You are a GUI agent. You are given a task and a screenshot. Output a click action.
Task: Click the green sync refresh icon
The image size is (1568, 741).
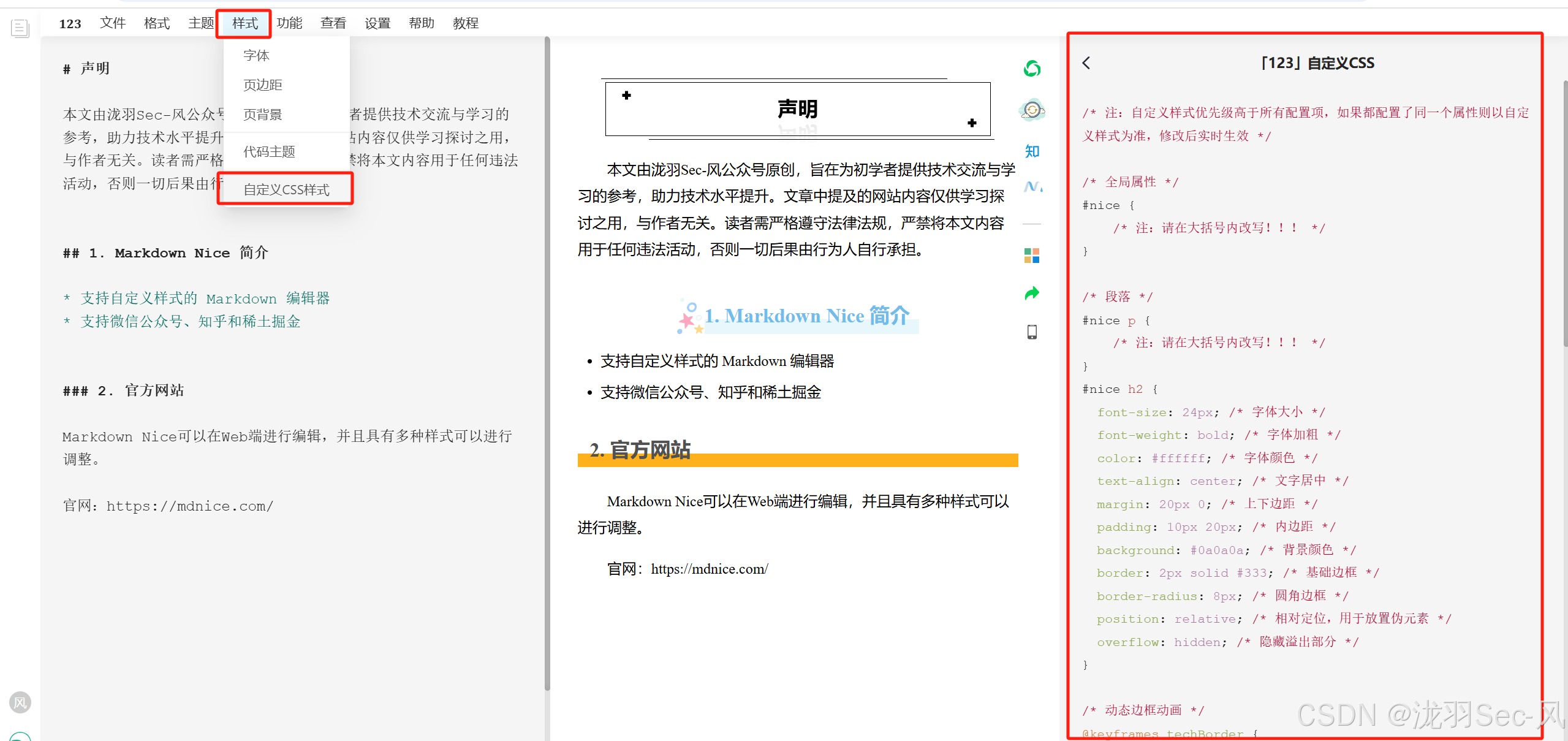pyautogui.click(x=1032, y=69)
